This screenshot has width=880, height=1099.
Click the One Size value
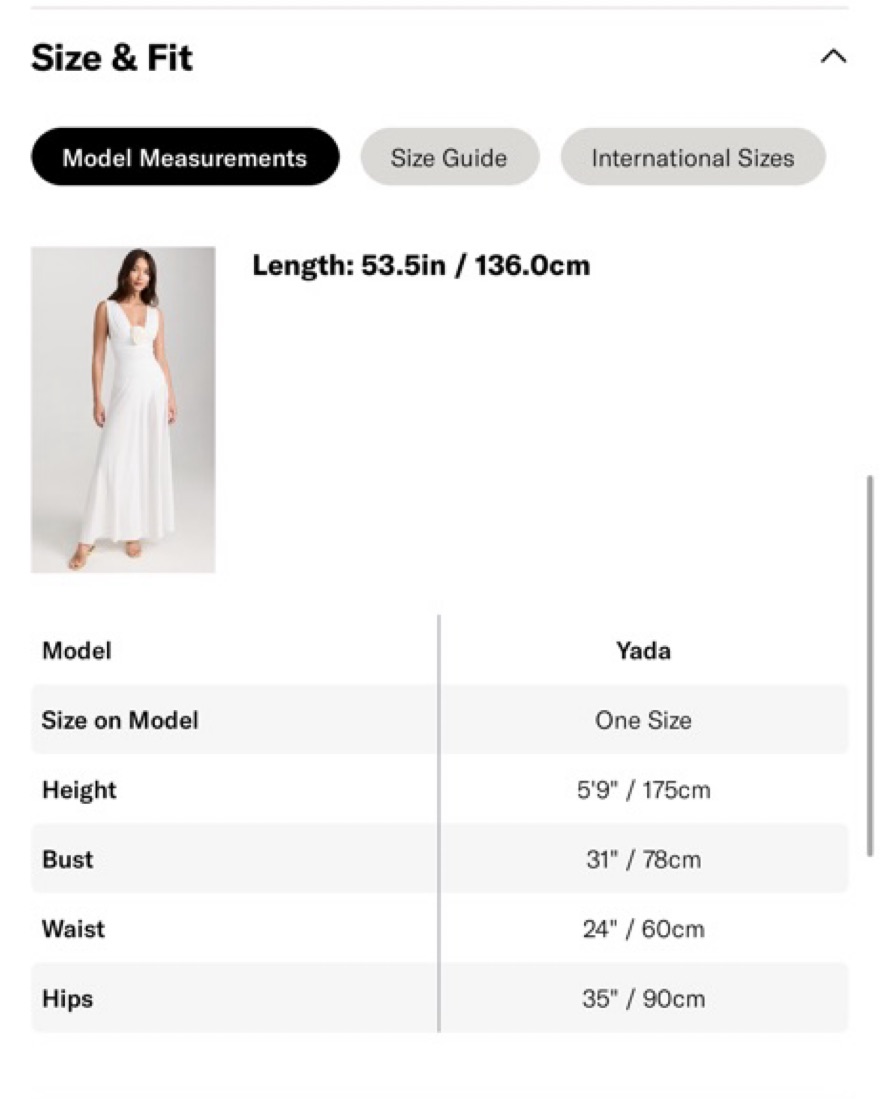tap(643, 720)
